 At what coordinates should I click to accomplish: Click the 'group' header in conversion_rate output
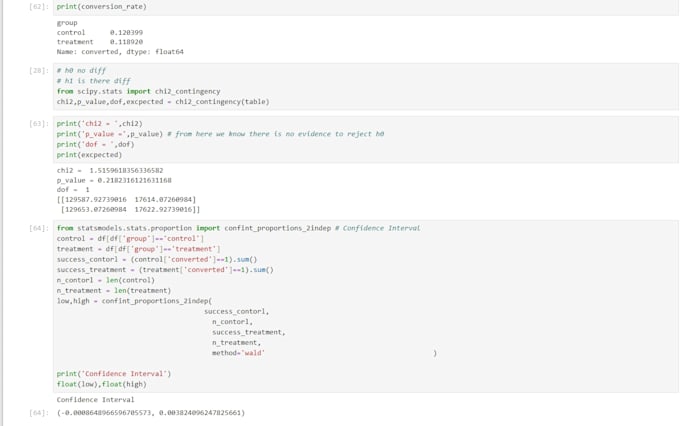pyautogui.click(x=67, y=23)
